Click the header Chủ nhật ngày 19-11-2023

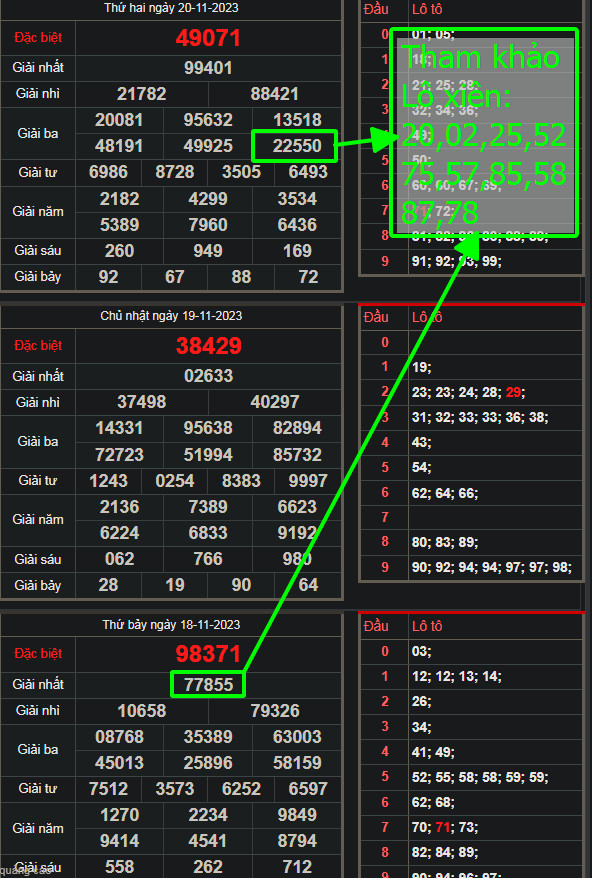[x=171, y=316]
